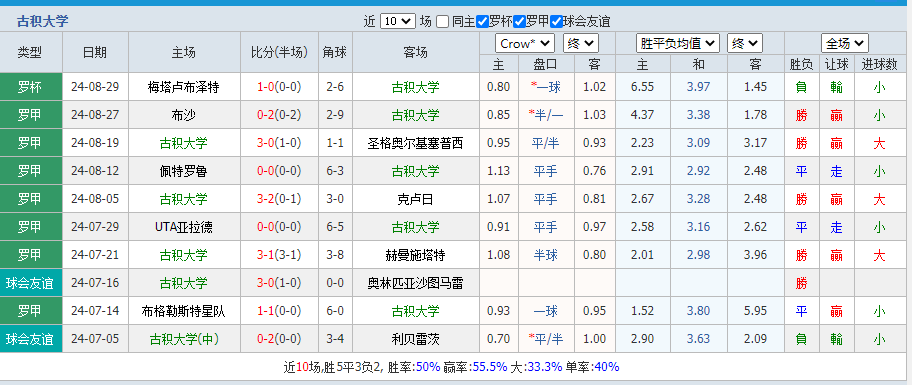Open home team UTA亚拉德 link

[184, 227]
